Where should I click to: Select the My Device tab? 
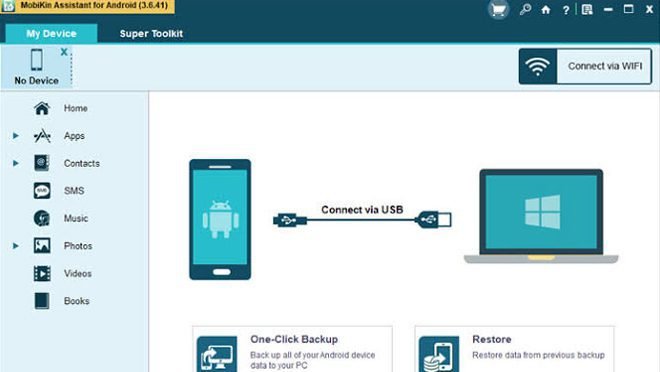(51, 33)
